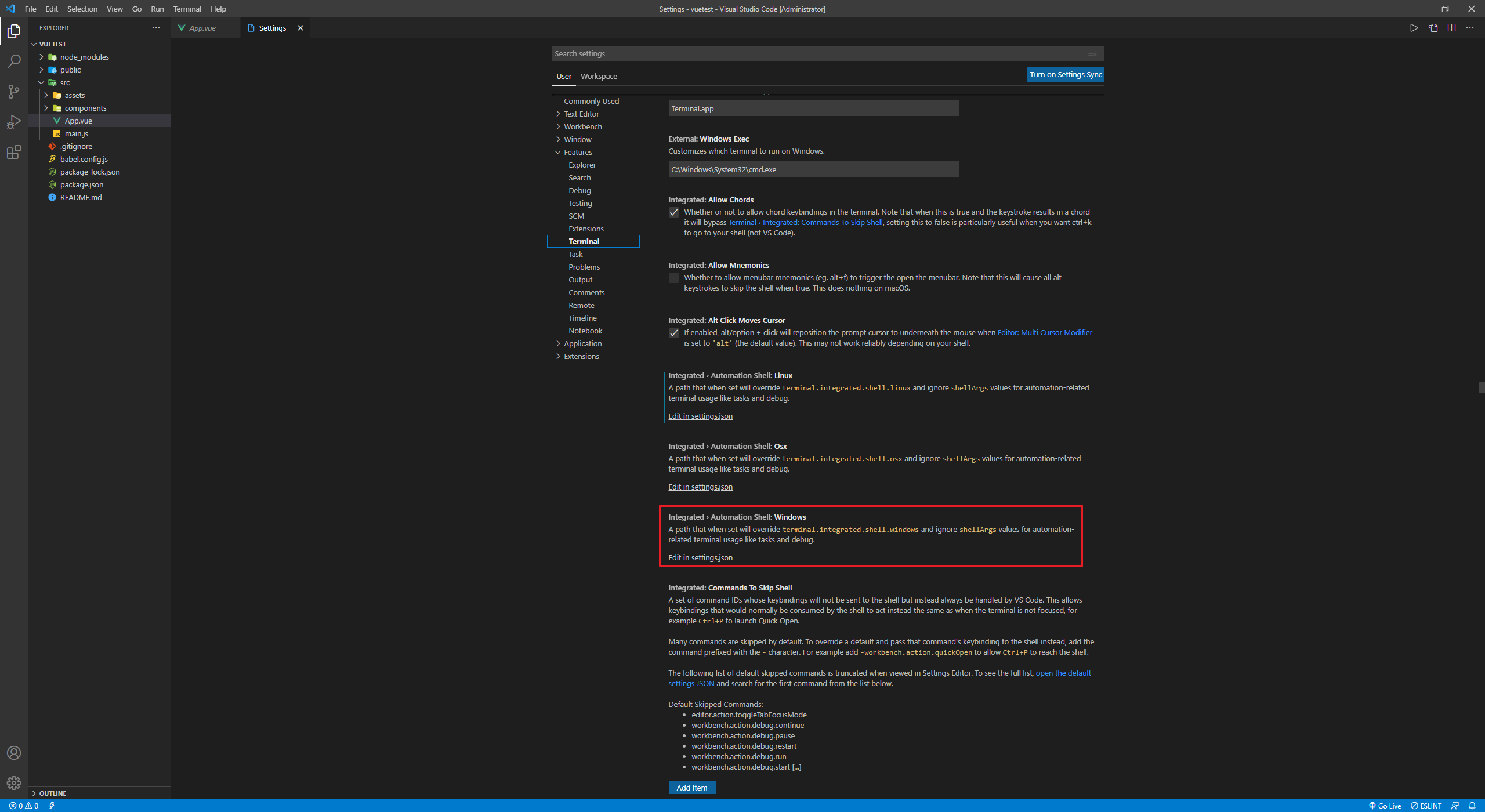Open the Run and Debug view
The width and height of the screenshot is (1485, 812).
14,122
